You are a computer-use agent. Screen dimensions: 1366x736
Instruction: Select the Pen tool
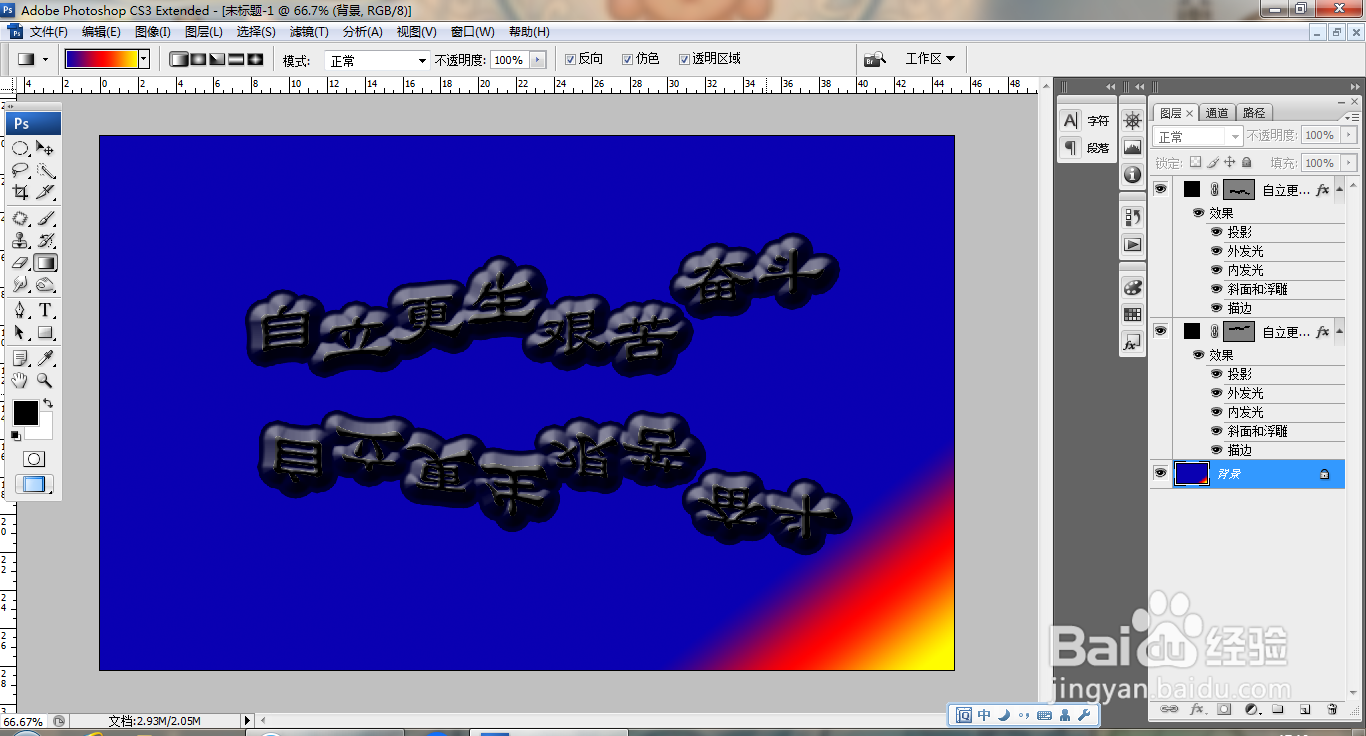(x=20, y=310)
